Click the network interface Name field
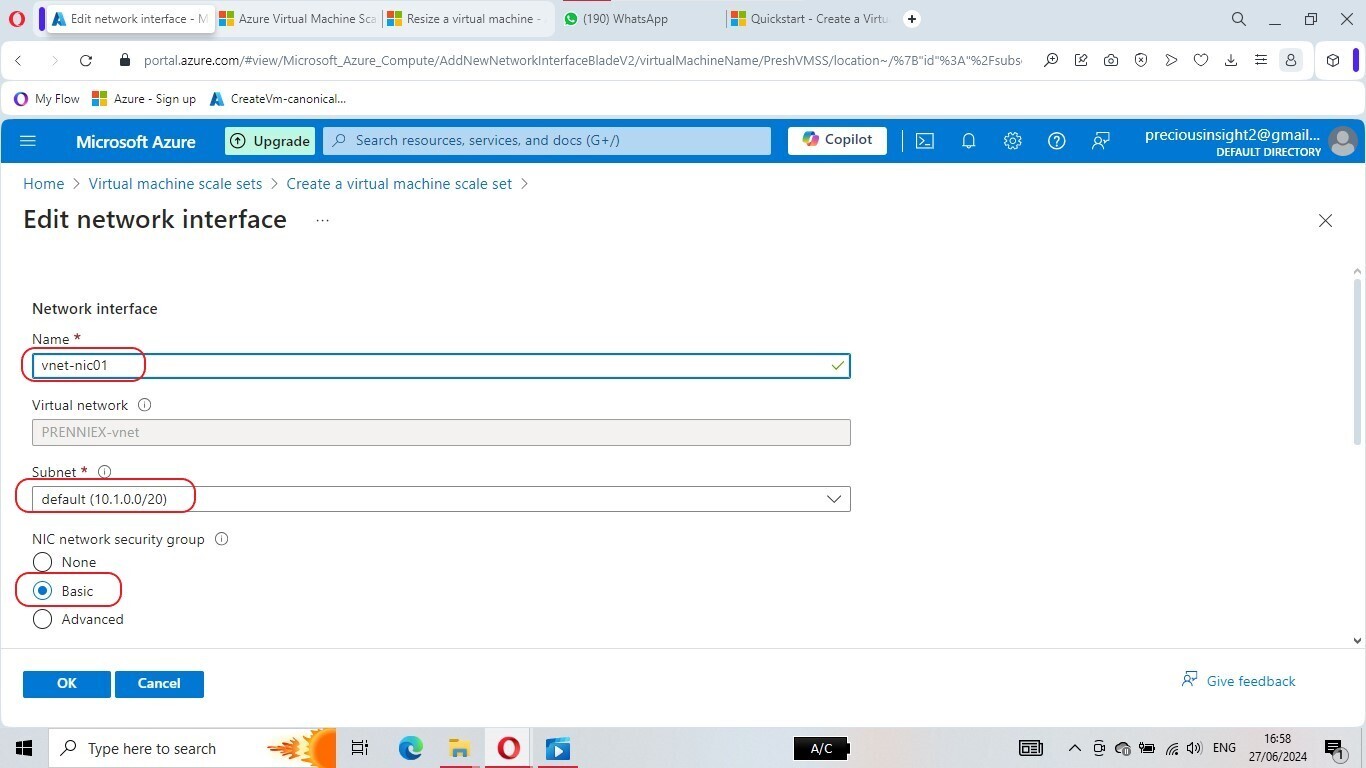 coord(441,366)
